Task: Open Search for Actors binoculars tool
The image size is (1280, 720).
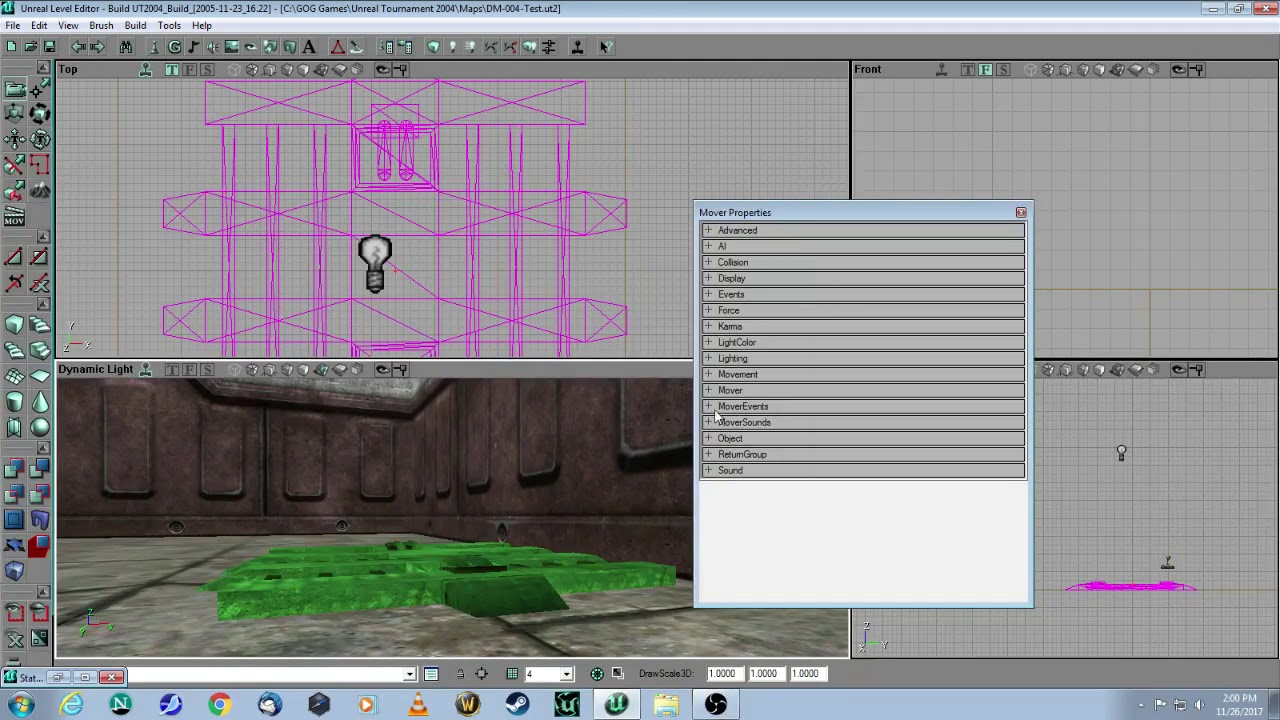Action: coord(126,47)
